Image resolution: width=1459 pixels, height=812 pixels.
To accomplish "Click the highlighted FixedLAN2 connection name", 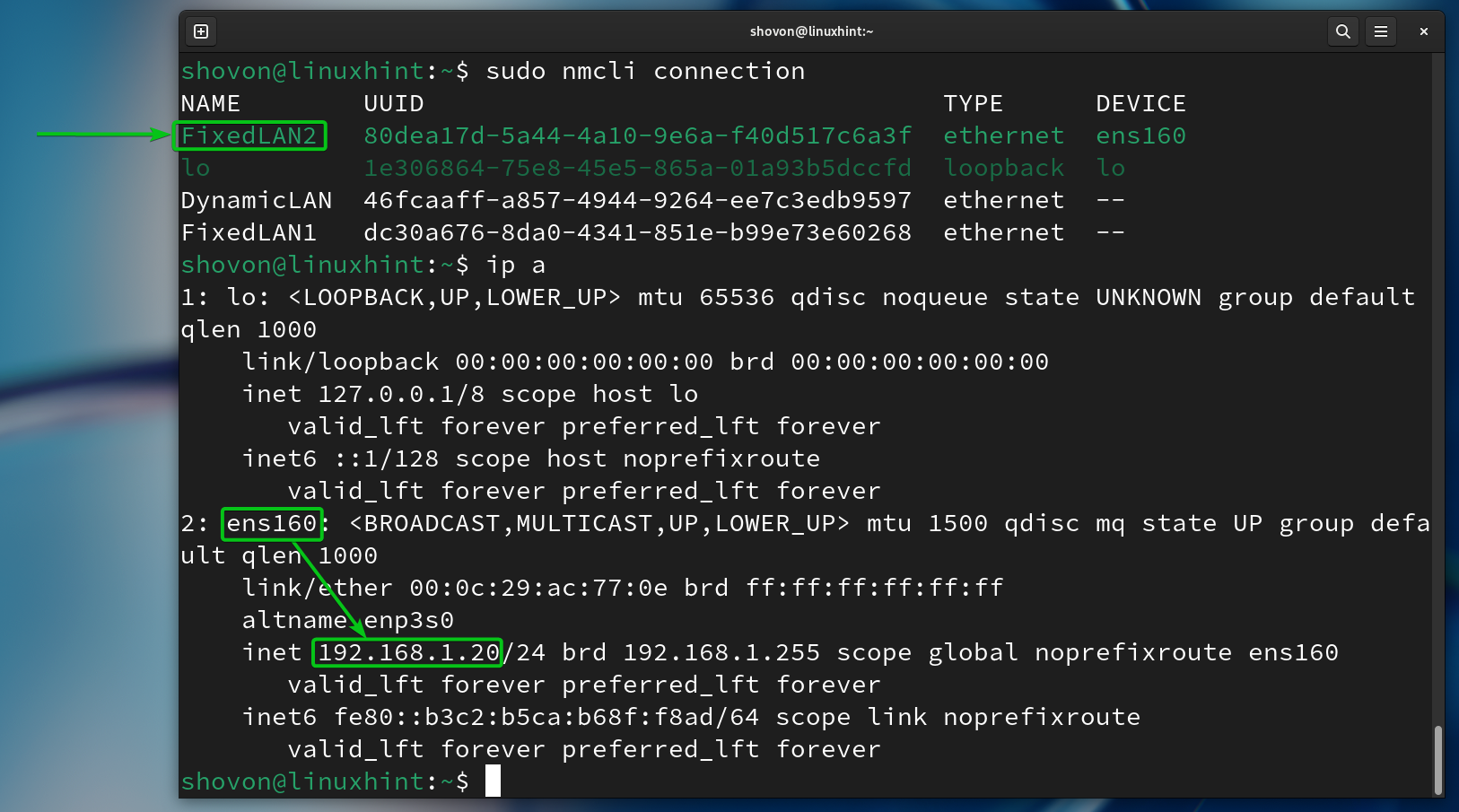I will point(249,135).
